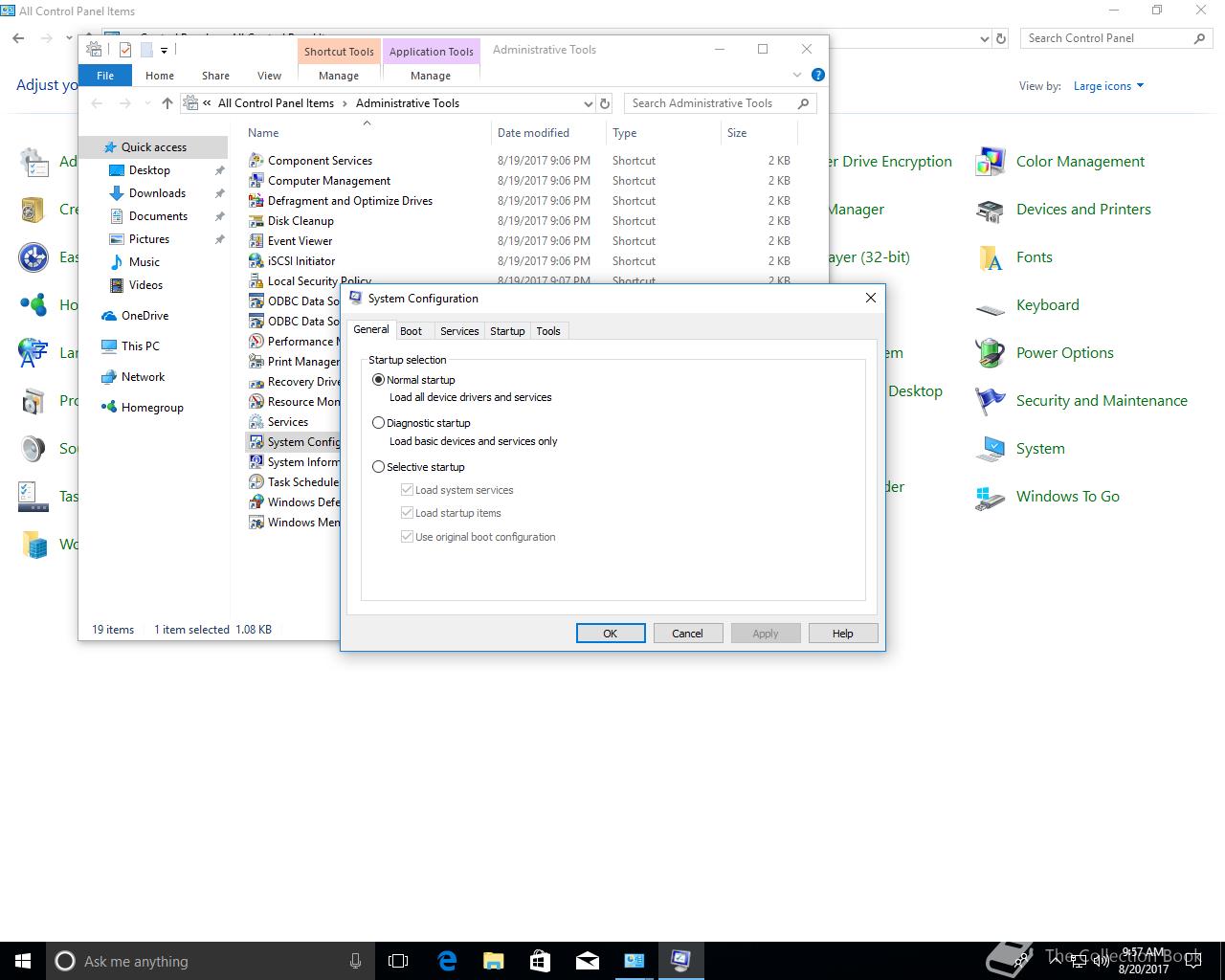
Task: Sort files by Date modified column
Action: (x=548, y=133)
